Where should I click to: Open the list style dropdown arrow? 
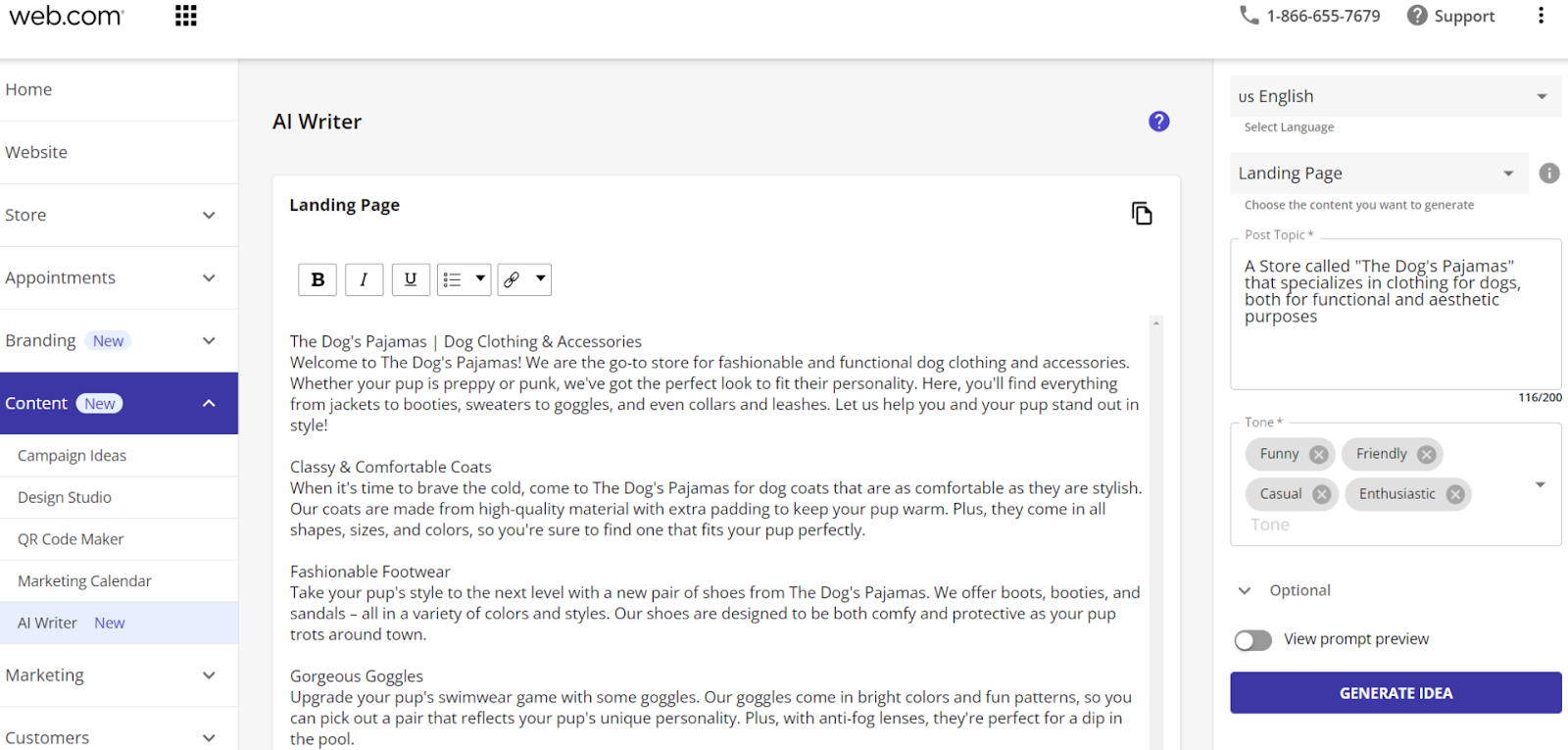(x=480, y=278)
